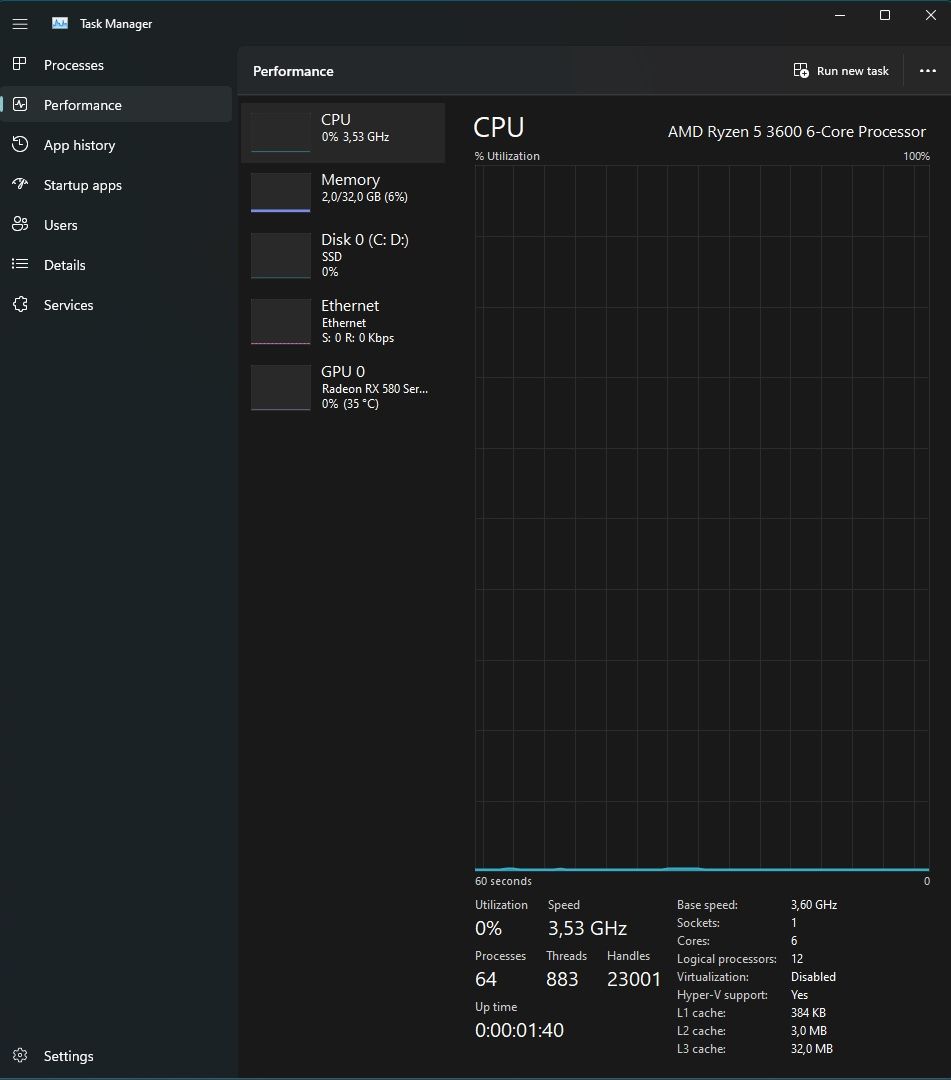Click the Startup apps gauge icon
This screenshot has height=1080, width=951.
click(20, 184)
